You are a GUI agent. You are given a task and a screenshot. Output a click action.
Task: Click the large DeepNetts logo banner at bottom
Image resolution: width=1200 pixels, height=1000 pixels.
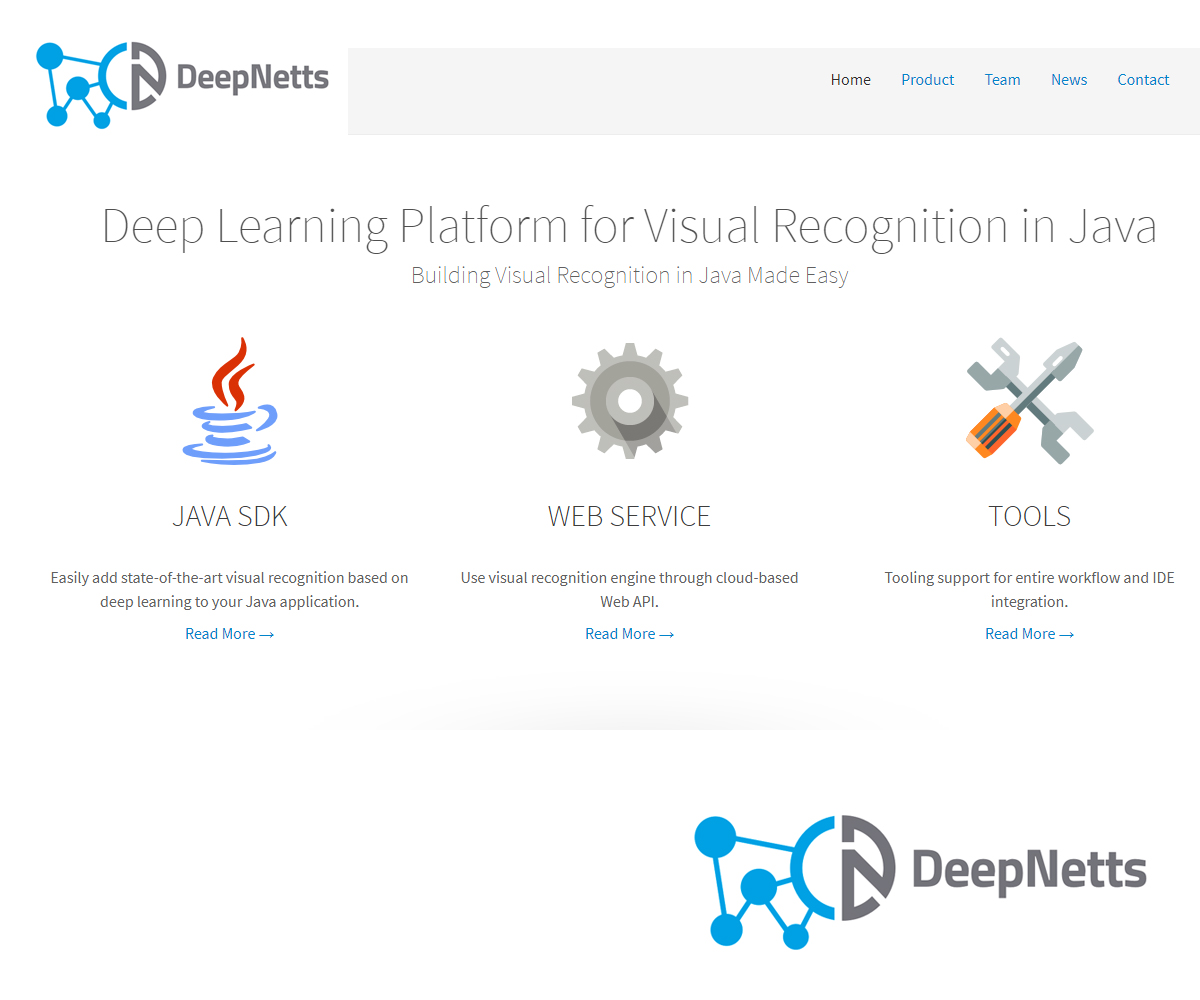[920, 881]
